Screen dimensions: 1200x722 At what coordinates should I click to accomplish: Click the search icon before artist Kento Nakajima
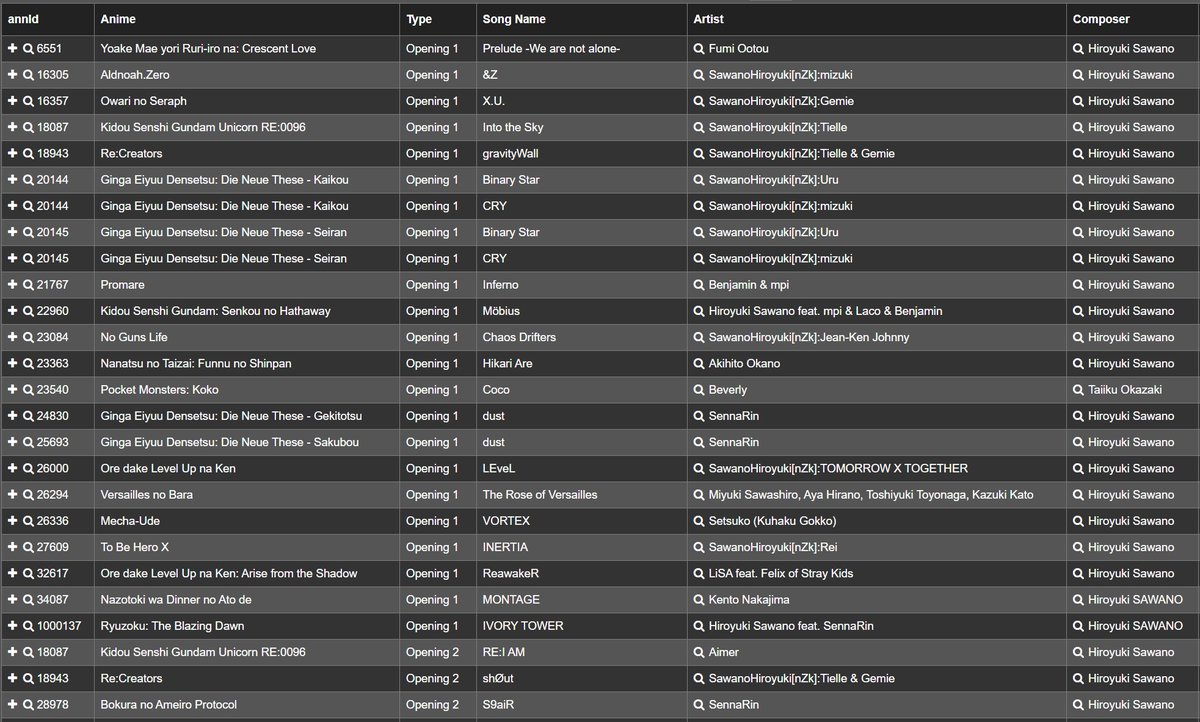point(698,599)
